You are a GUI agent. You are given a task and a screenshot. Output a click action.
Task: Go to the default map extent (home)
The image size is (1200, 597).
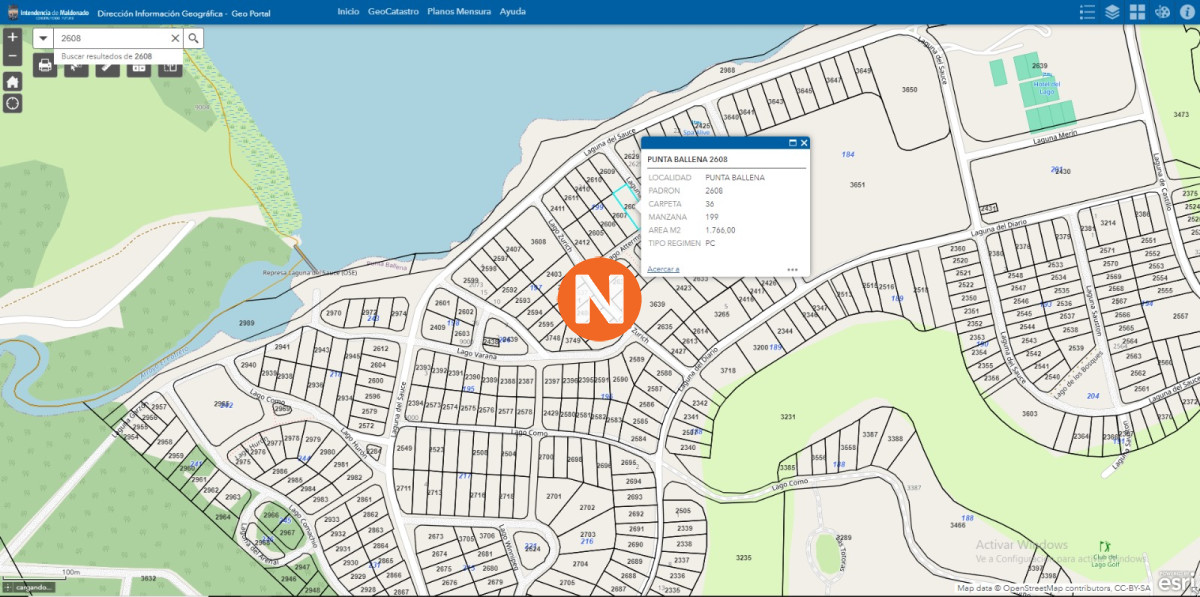point(12,81)
